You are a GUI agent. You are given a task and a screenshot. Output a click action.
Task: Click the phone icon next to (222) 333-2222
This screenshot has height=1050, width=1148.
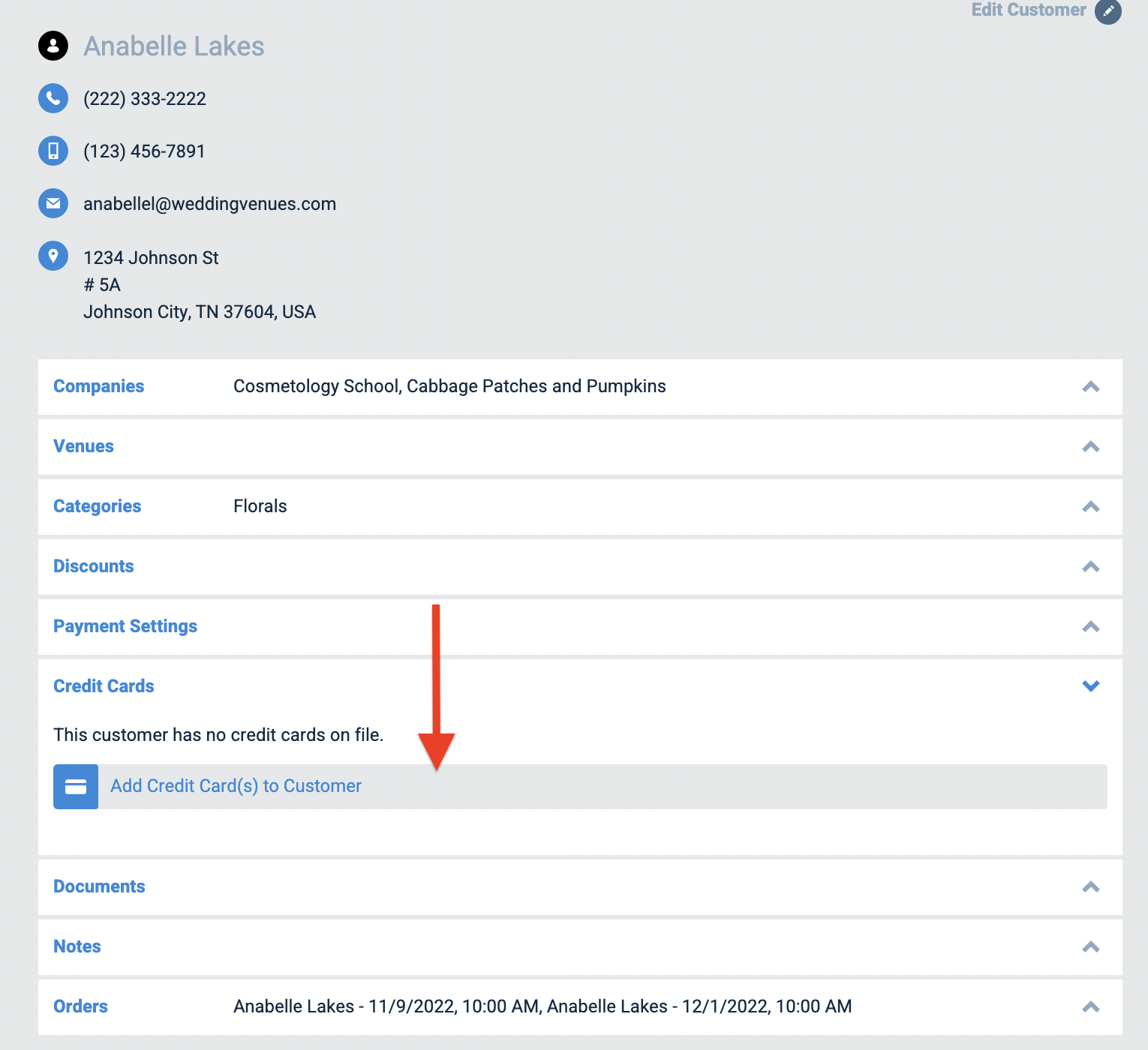53,98
